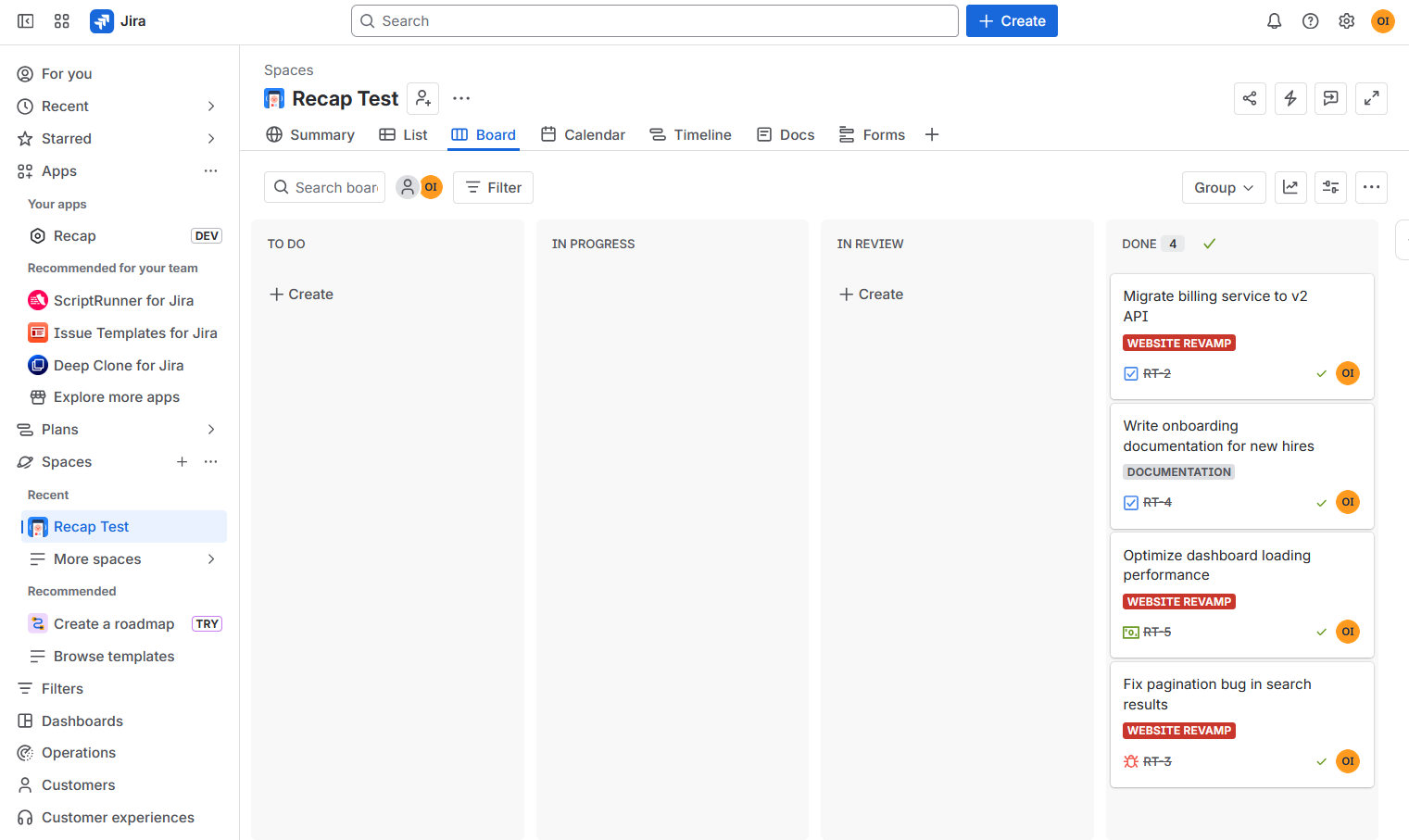Image resolution: width=1409 pixels, height=840 pixels.
Task: Expand the Starred section chevron
Action: coord(211,139)
